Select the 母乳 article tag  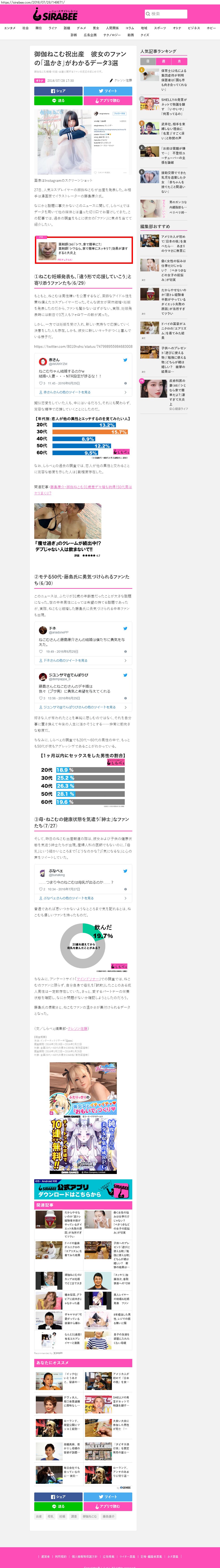[x=51, y=1516]
